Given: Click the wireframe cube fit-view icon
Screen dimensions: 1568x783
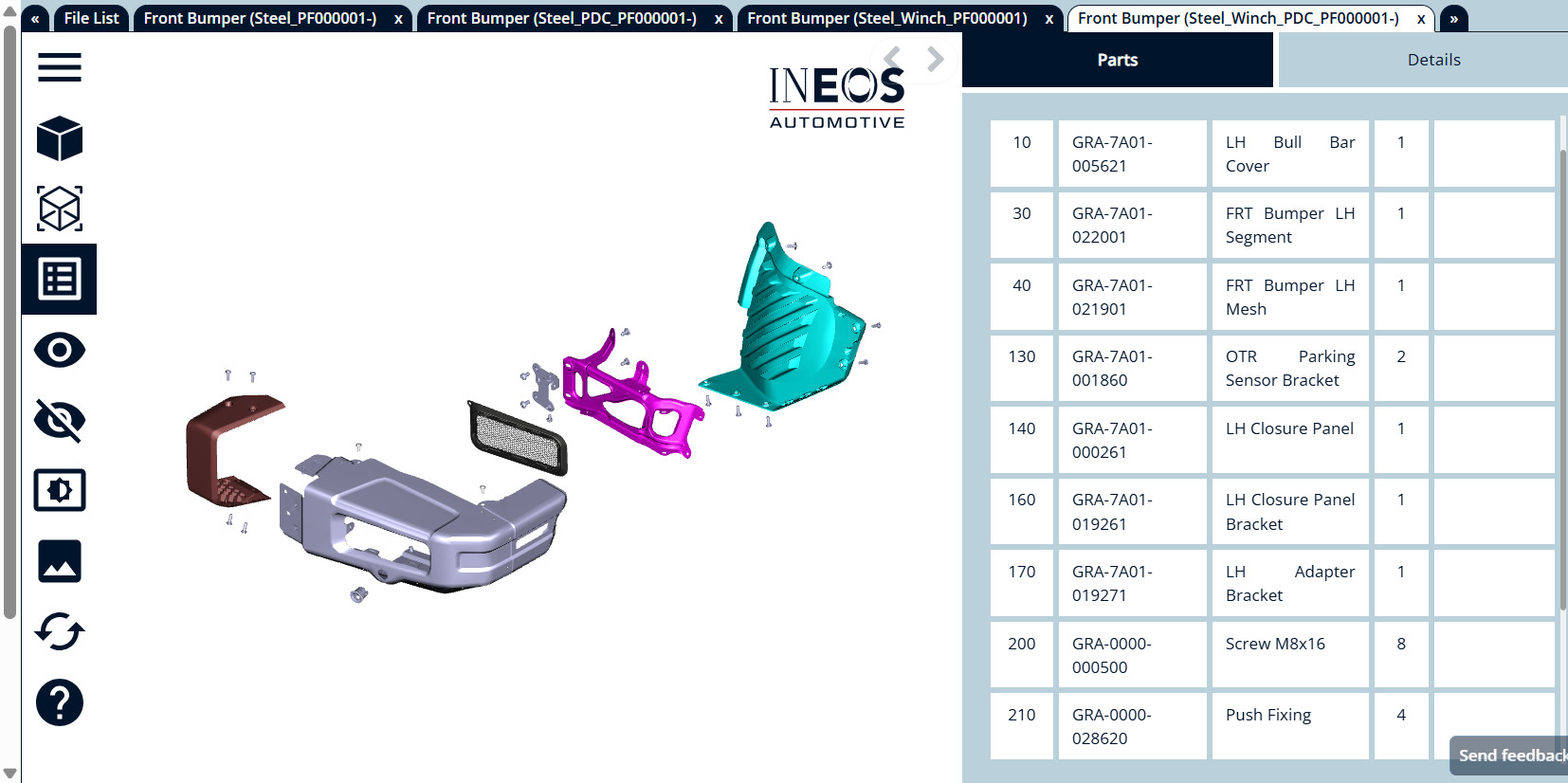Looking at the screenshot, I should 59,209.
